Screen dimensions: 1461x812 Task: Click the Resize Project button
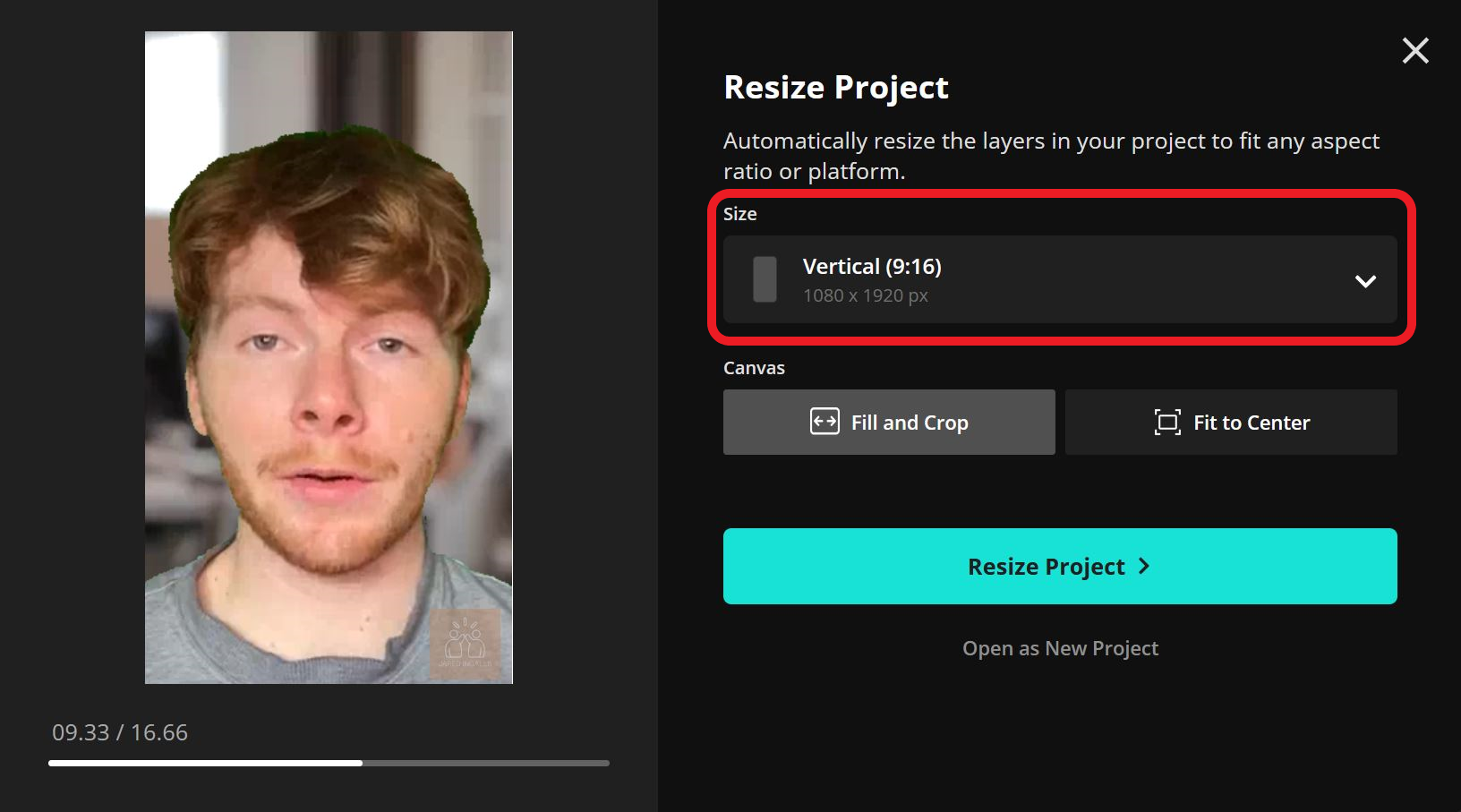point(1060,566)
